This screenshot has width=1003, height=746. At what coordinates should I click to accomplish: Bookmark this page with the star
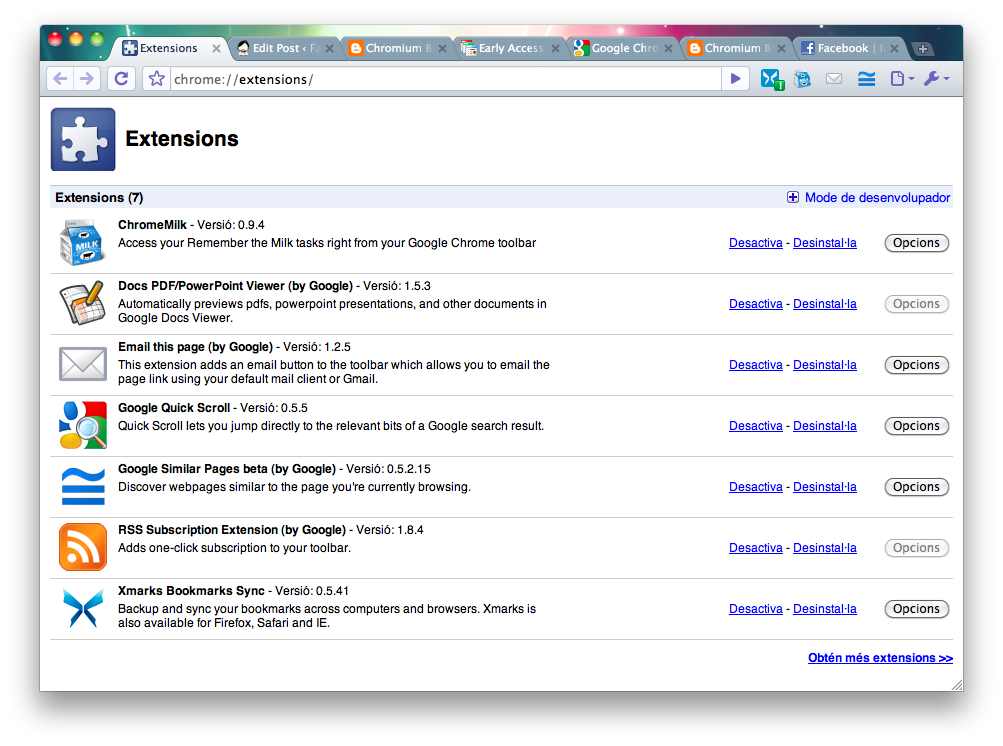(x=157, y=79)
